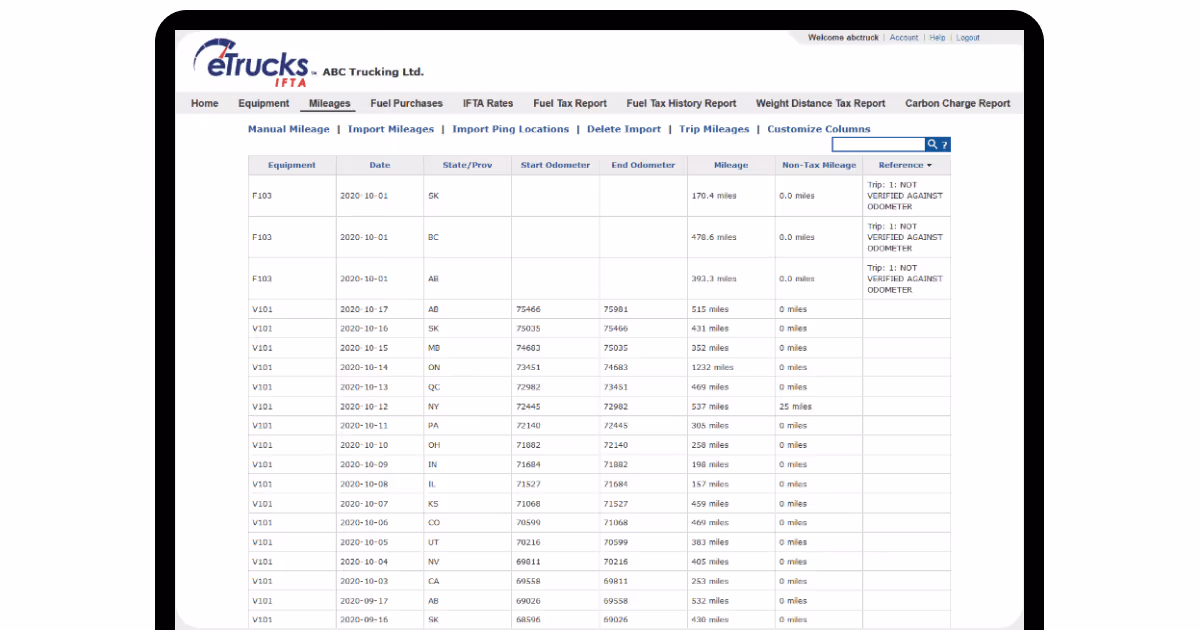This screenshot has height=630, width=1200.
Task: Click the 25 miles non-tax mileage cell
Action: 819,407
